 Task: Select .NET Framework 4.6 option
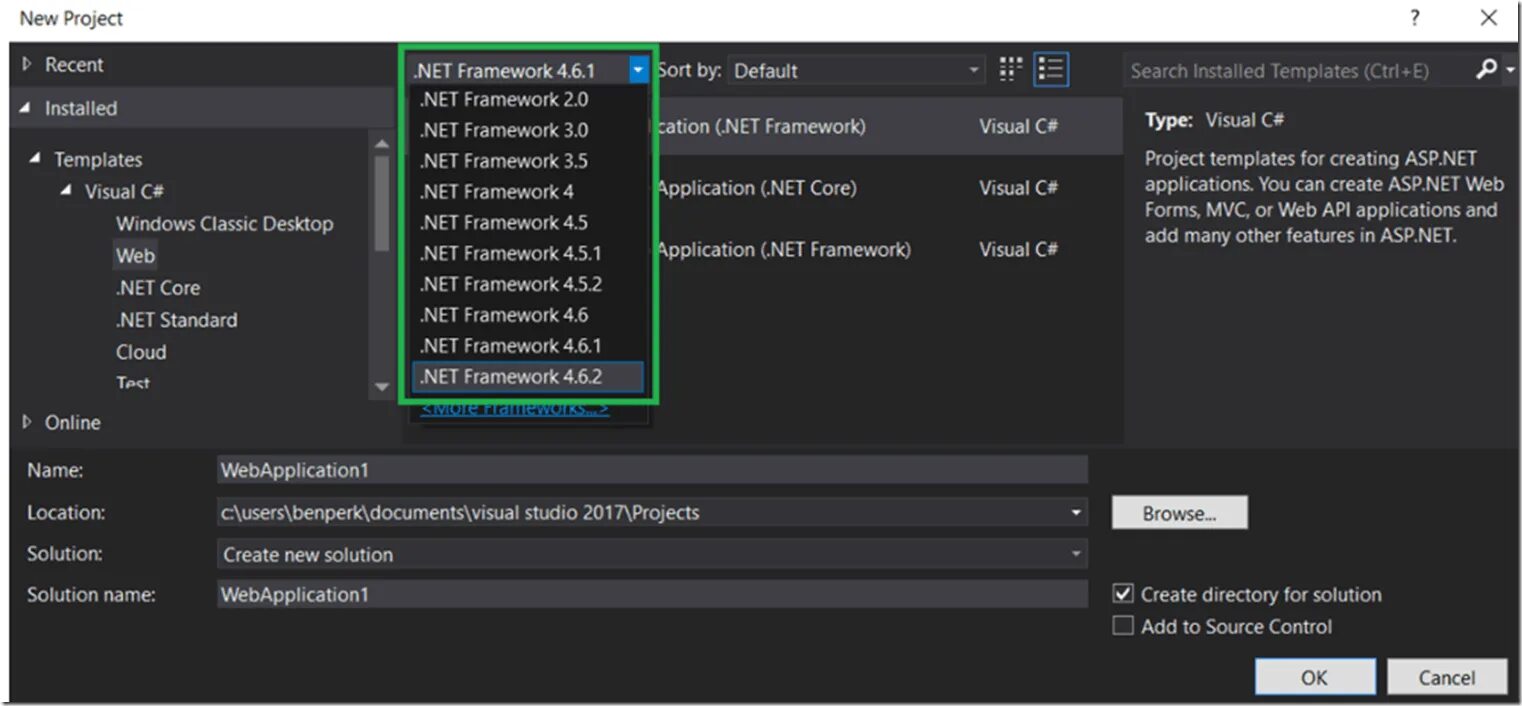[x=528, y=315]
